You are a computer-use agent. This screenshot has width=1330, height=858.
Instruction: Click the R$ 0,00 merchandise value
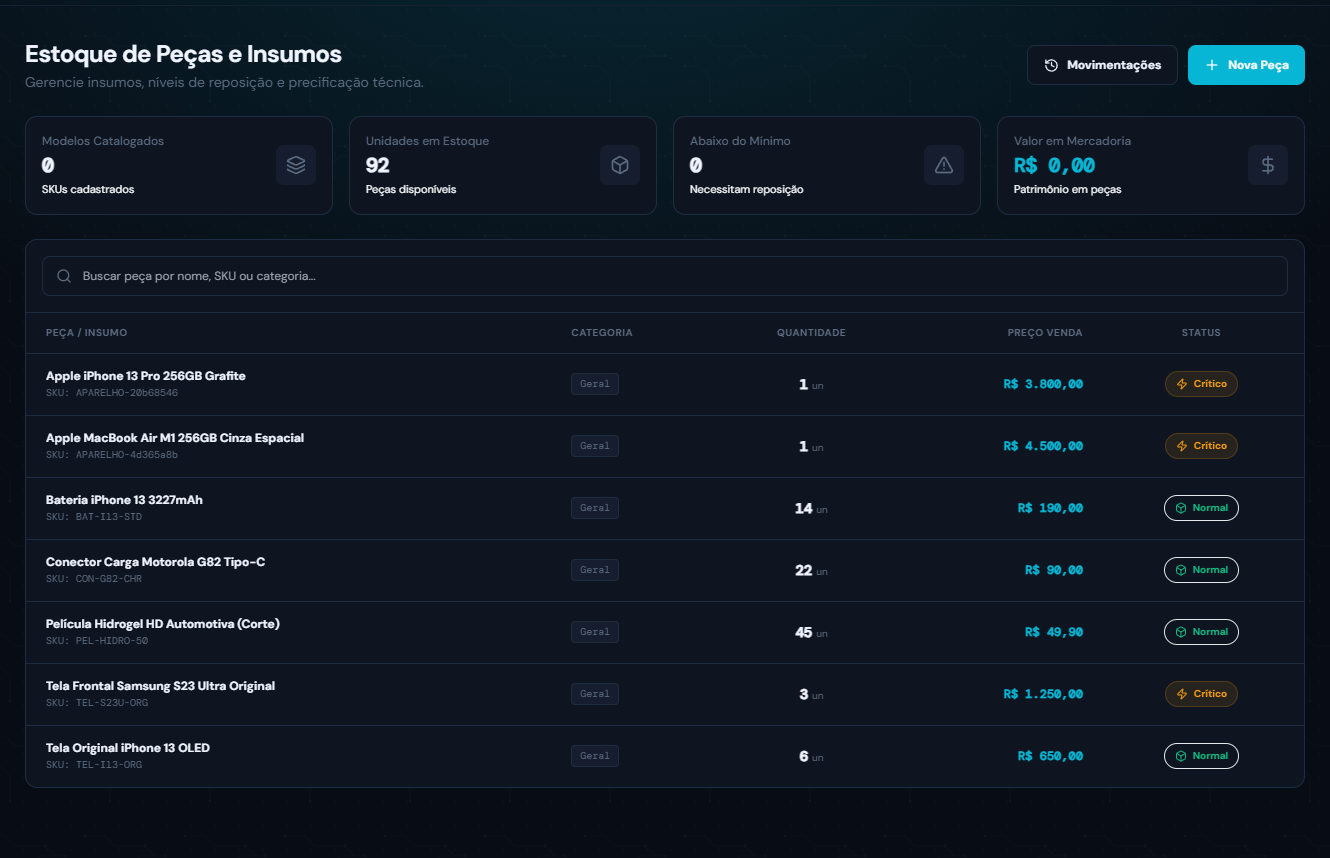[1054, 165]
